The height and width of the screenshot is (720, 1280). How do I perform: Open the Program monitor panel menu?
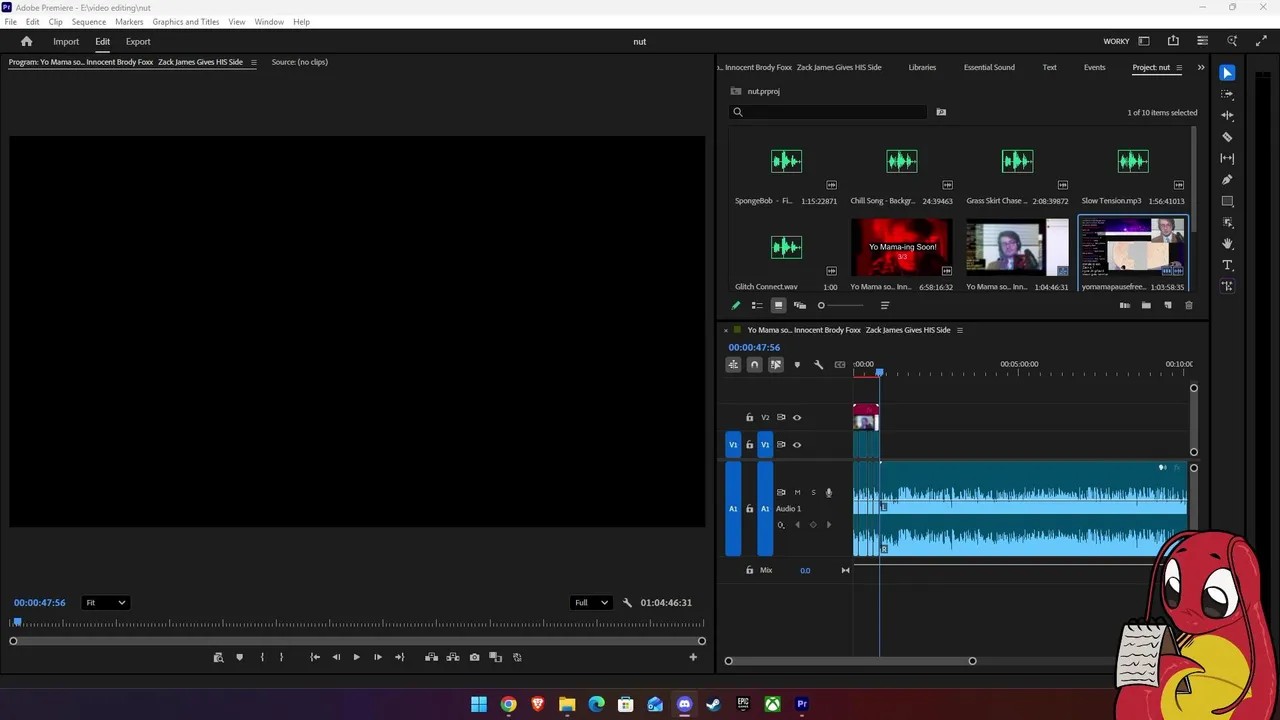pos(253,62)
